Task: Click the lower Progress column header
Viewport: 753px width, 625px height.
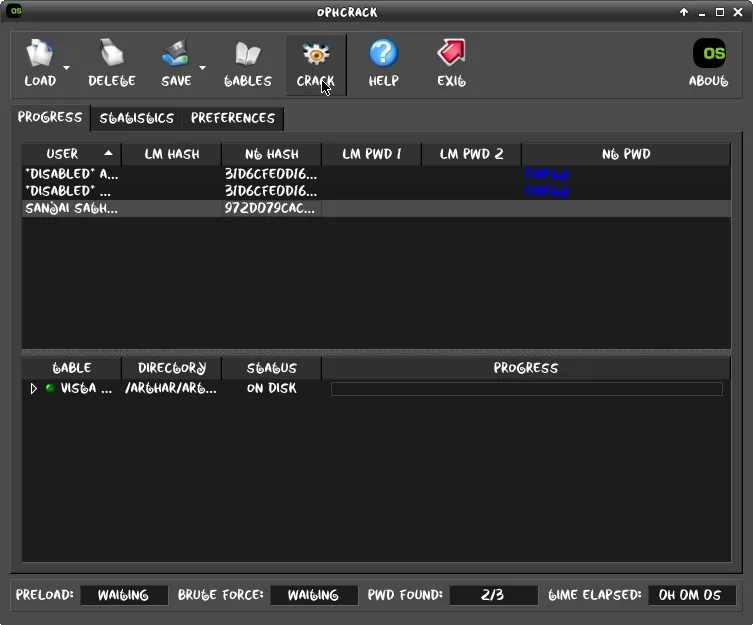Action: 526,368
